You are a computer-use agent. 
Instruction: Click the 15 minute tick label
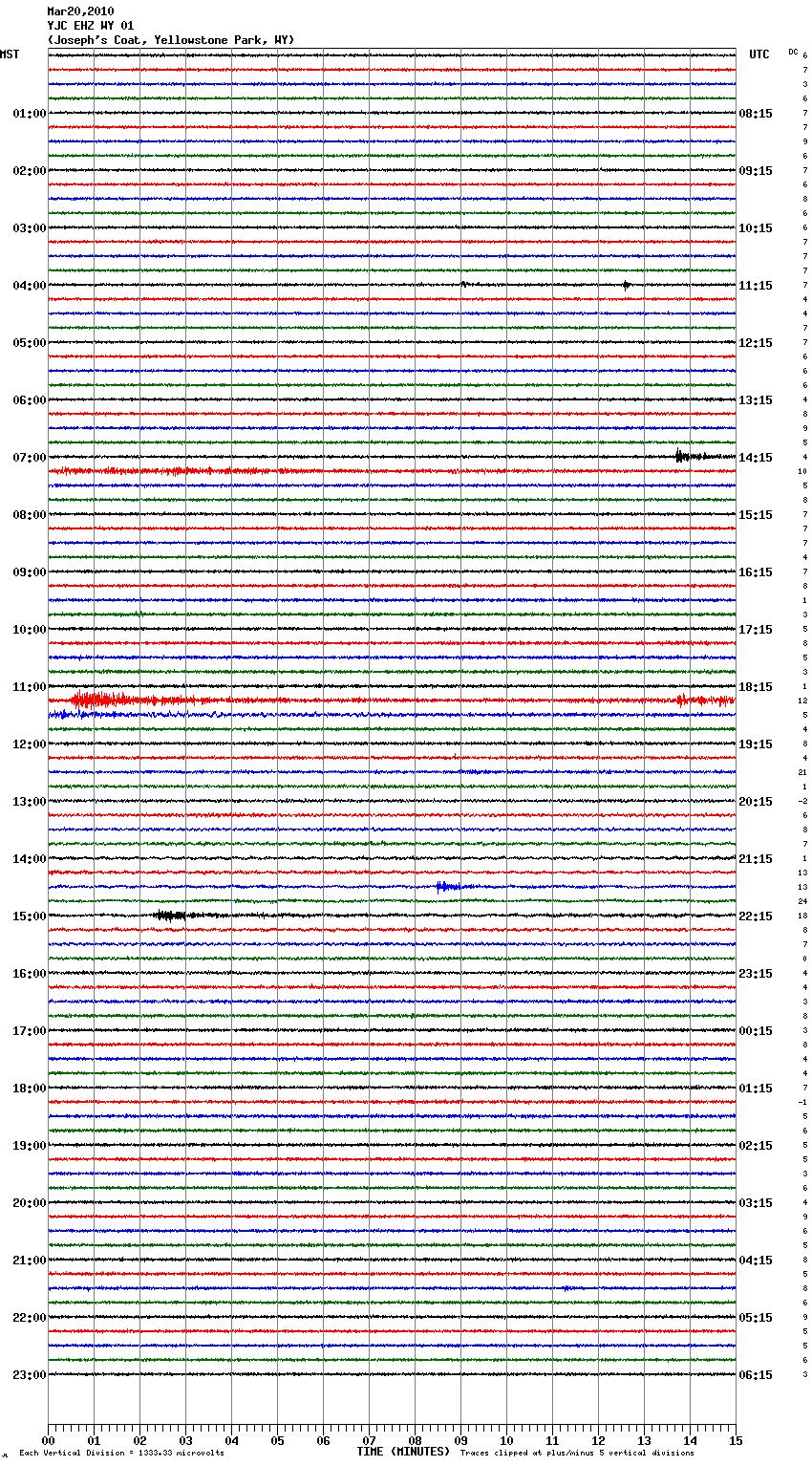(x=736, y=1440)
